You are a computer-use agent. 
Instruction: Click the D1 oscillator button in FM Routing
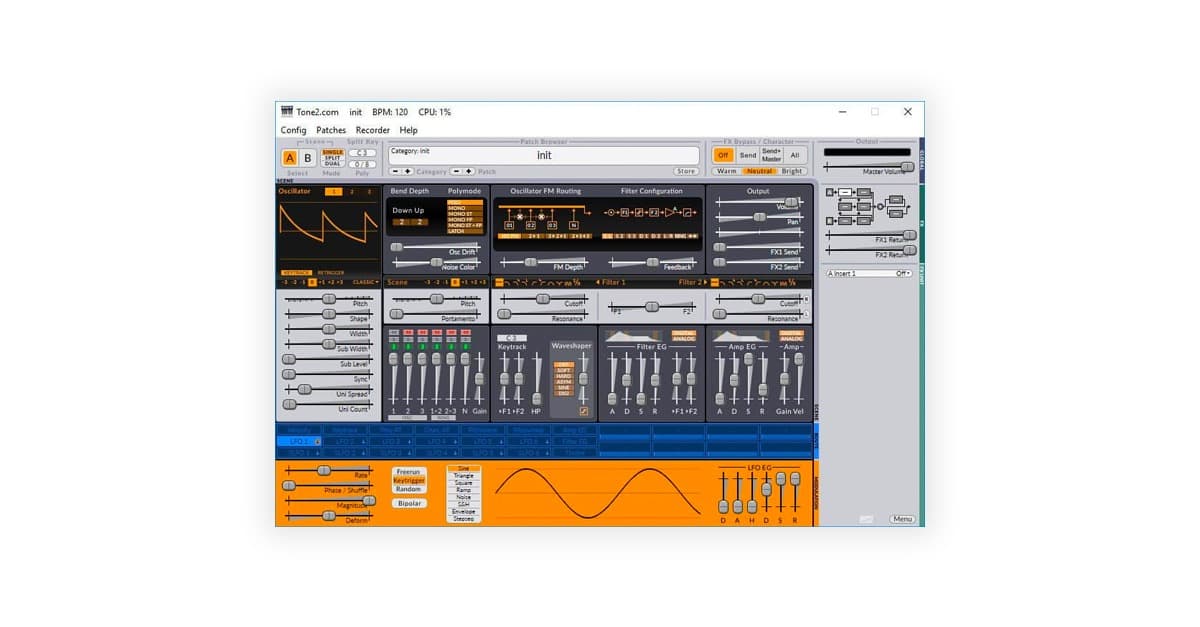coord(508,226)
